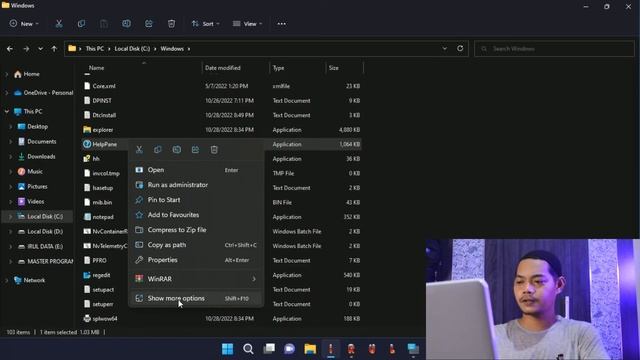The height and width of the screenshot is (360, 640).
Task: Expand the Network tree node
Action: (7, 280)
